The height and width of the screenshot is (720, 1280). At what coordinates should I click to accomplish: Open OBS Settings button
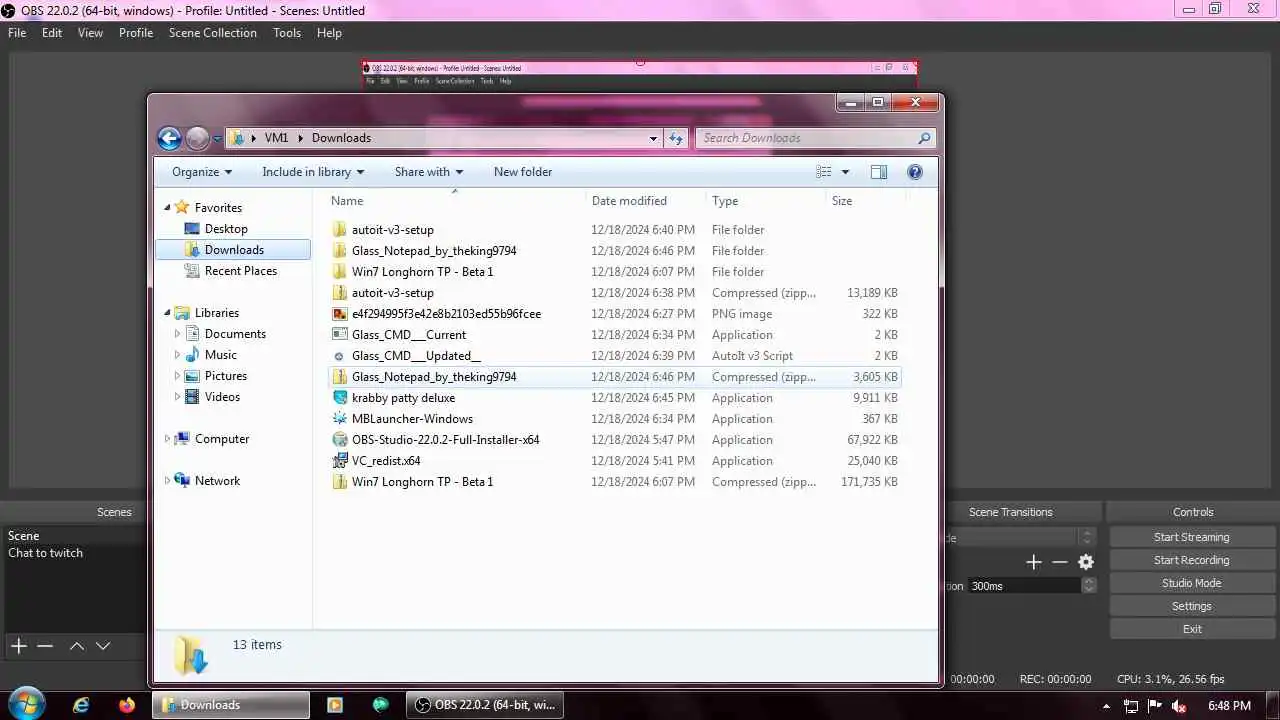point(1192,606)
